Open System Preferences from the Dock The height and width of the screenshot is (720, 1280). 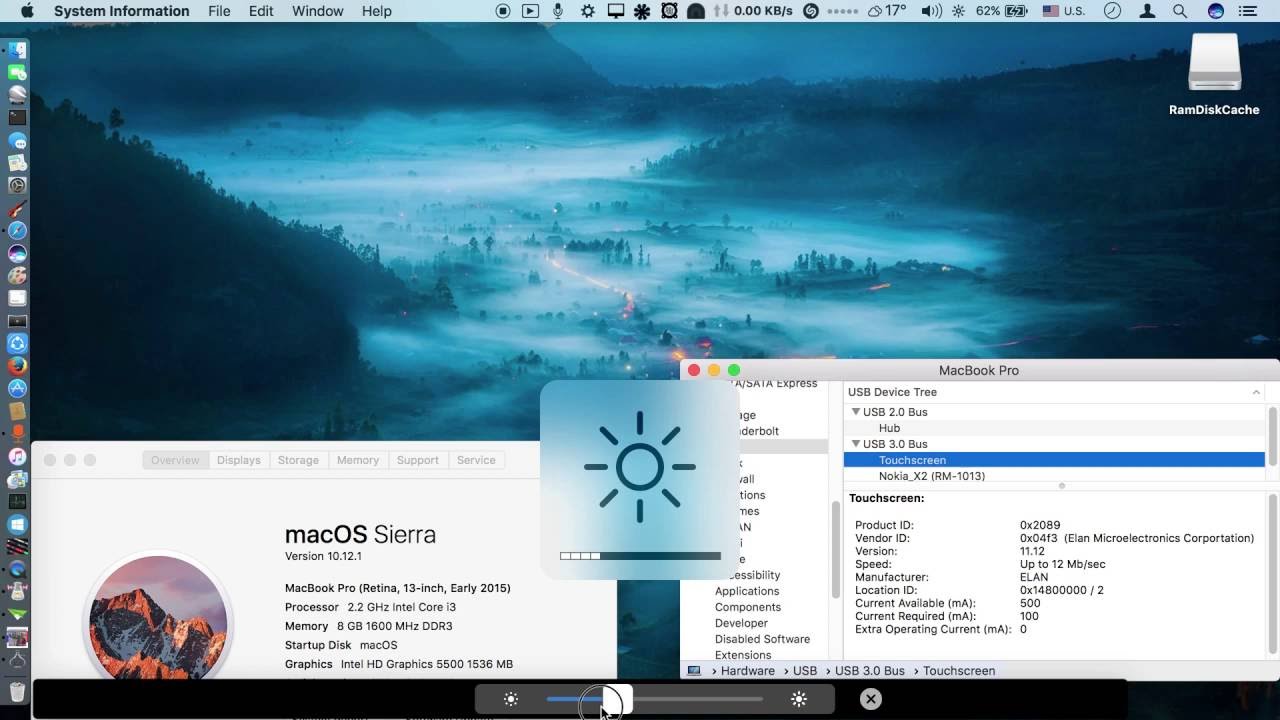click(x=17, y=185)
